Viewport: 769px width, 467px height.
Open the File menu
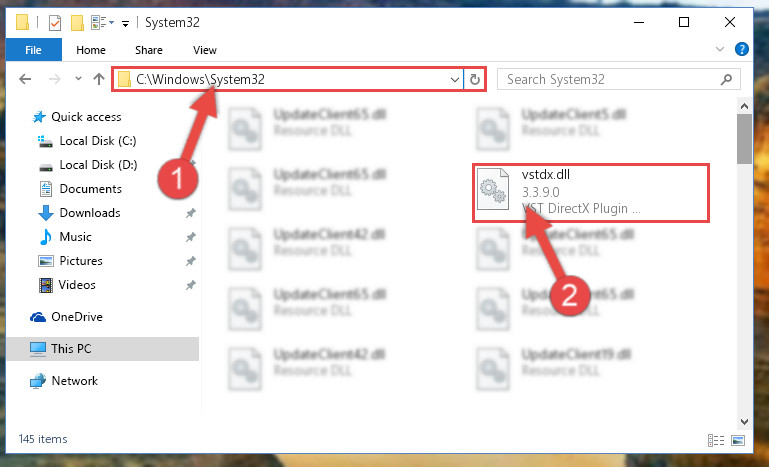click(33, 50)
